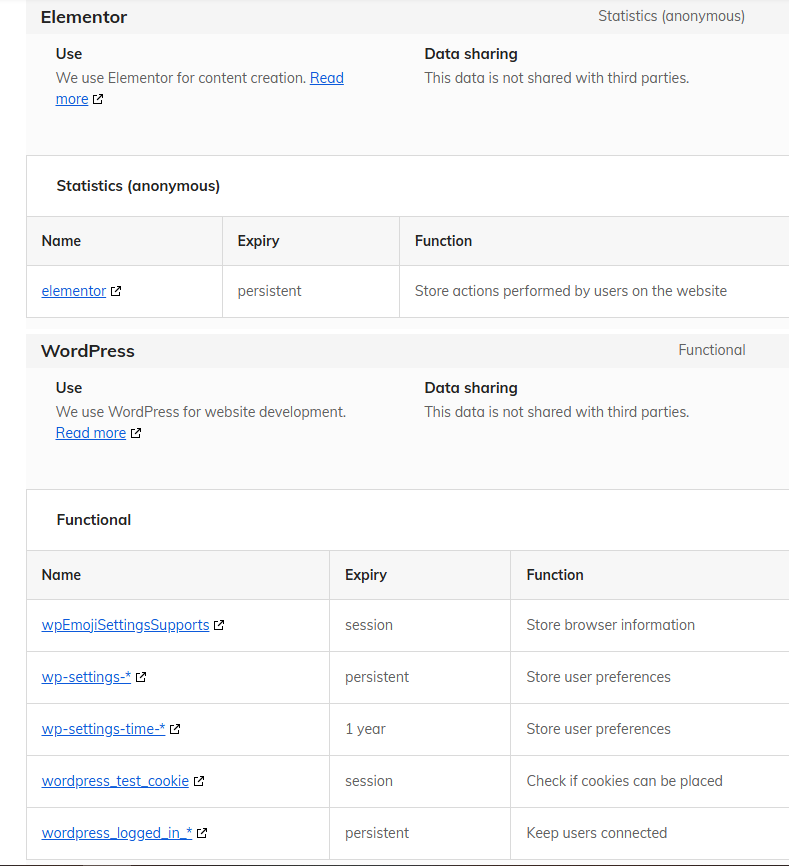
Task: Click external-link icon after WordPress Read more
Action: [136, 433]
